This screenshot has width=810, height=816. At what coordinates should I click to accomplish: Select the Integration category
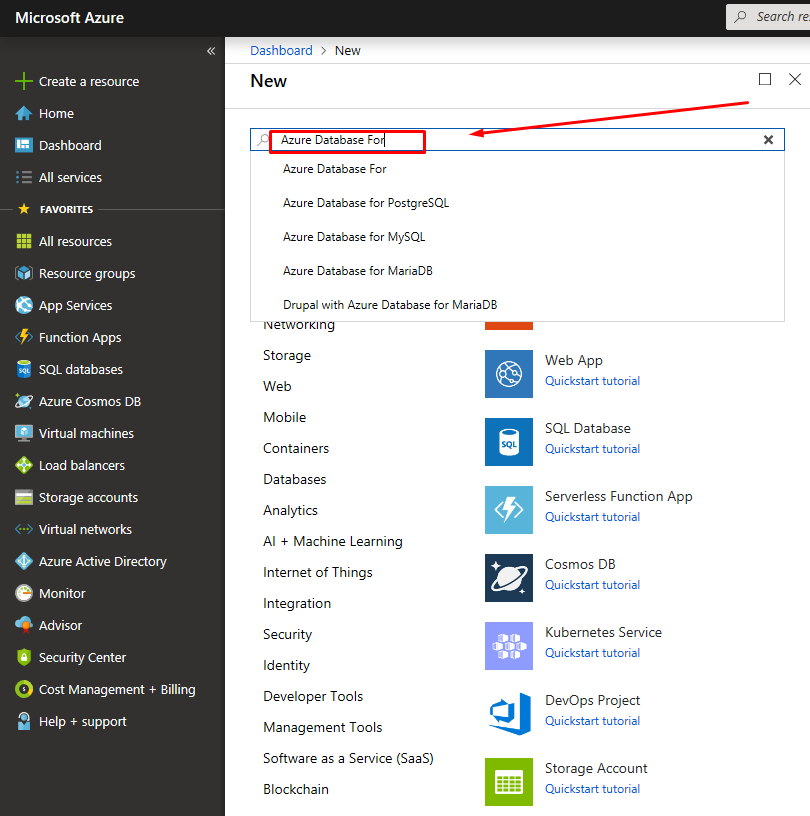click(297, 604)
